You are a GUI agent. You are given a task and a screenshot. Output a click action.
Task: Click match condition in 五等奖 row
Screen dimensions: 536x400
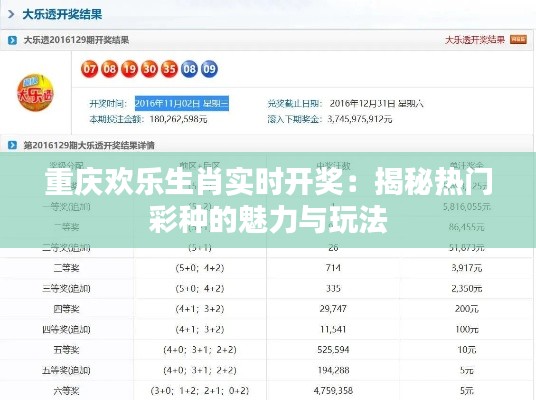[x=200, y=350]
